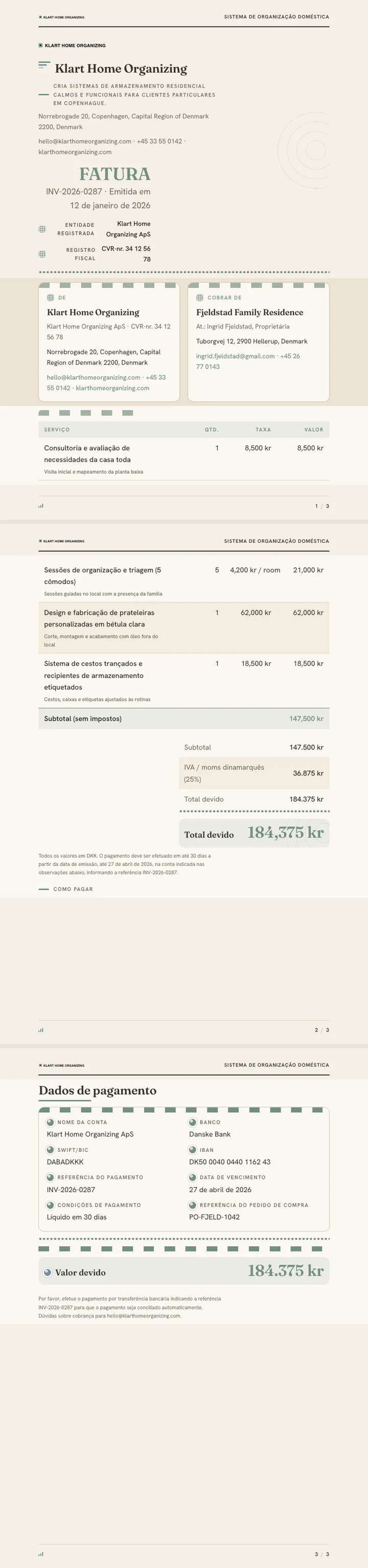Click the globe icon beside Registro Fiscal

[42, 254]
